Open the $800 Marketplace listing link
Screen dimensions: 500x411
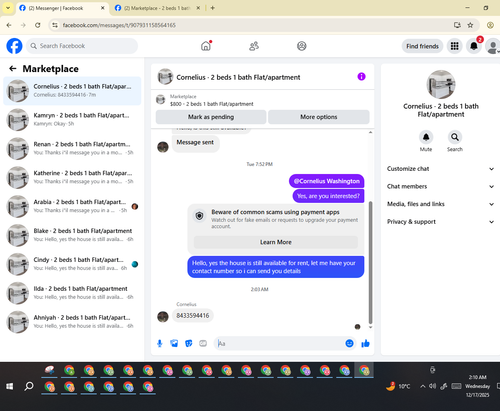point(211,104)
